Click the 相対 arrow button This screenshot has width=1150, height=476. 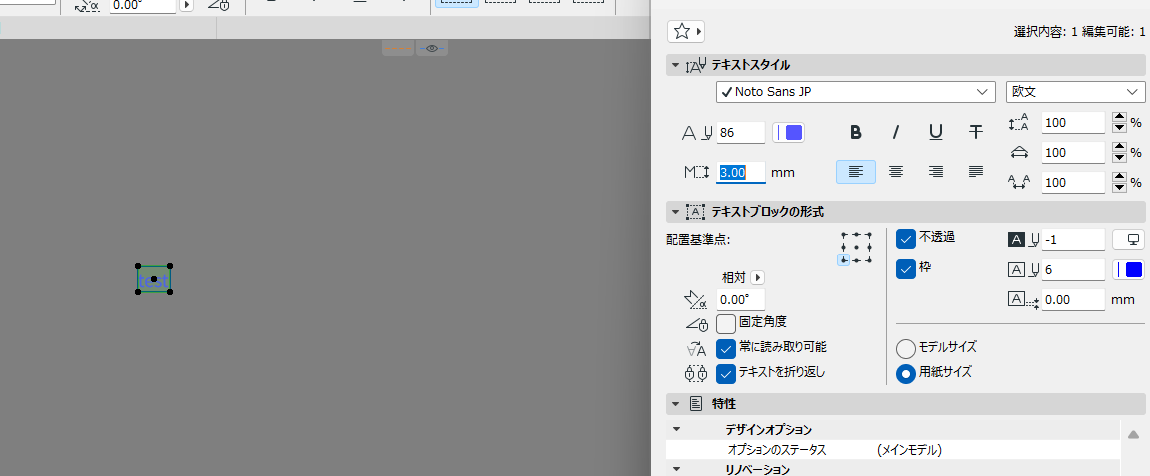758,278
